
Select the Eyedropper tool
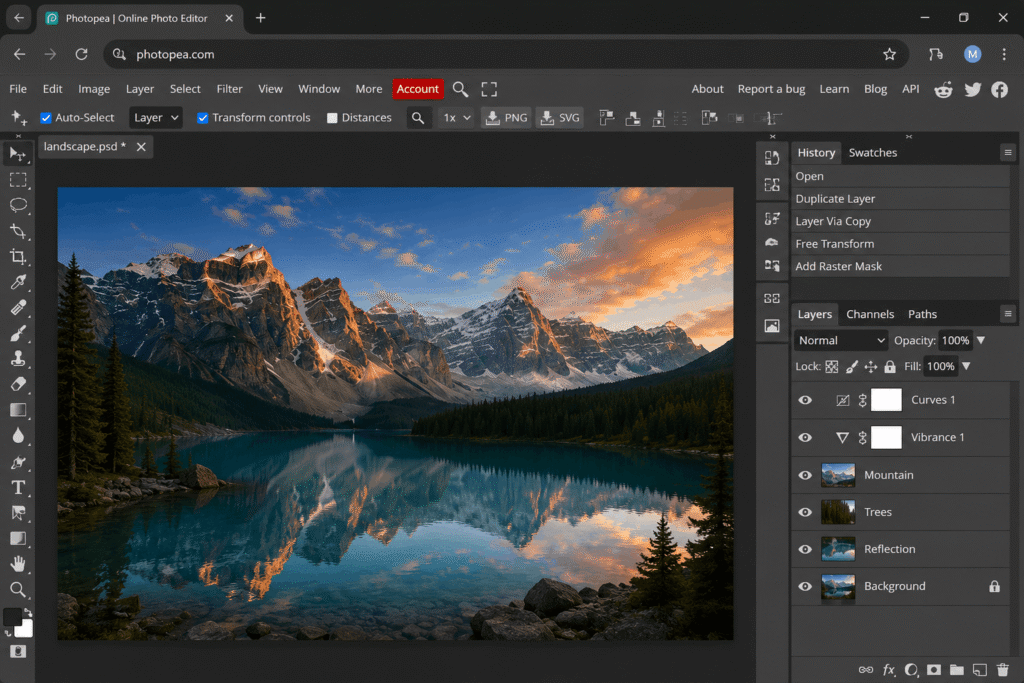click(18, 282)
